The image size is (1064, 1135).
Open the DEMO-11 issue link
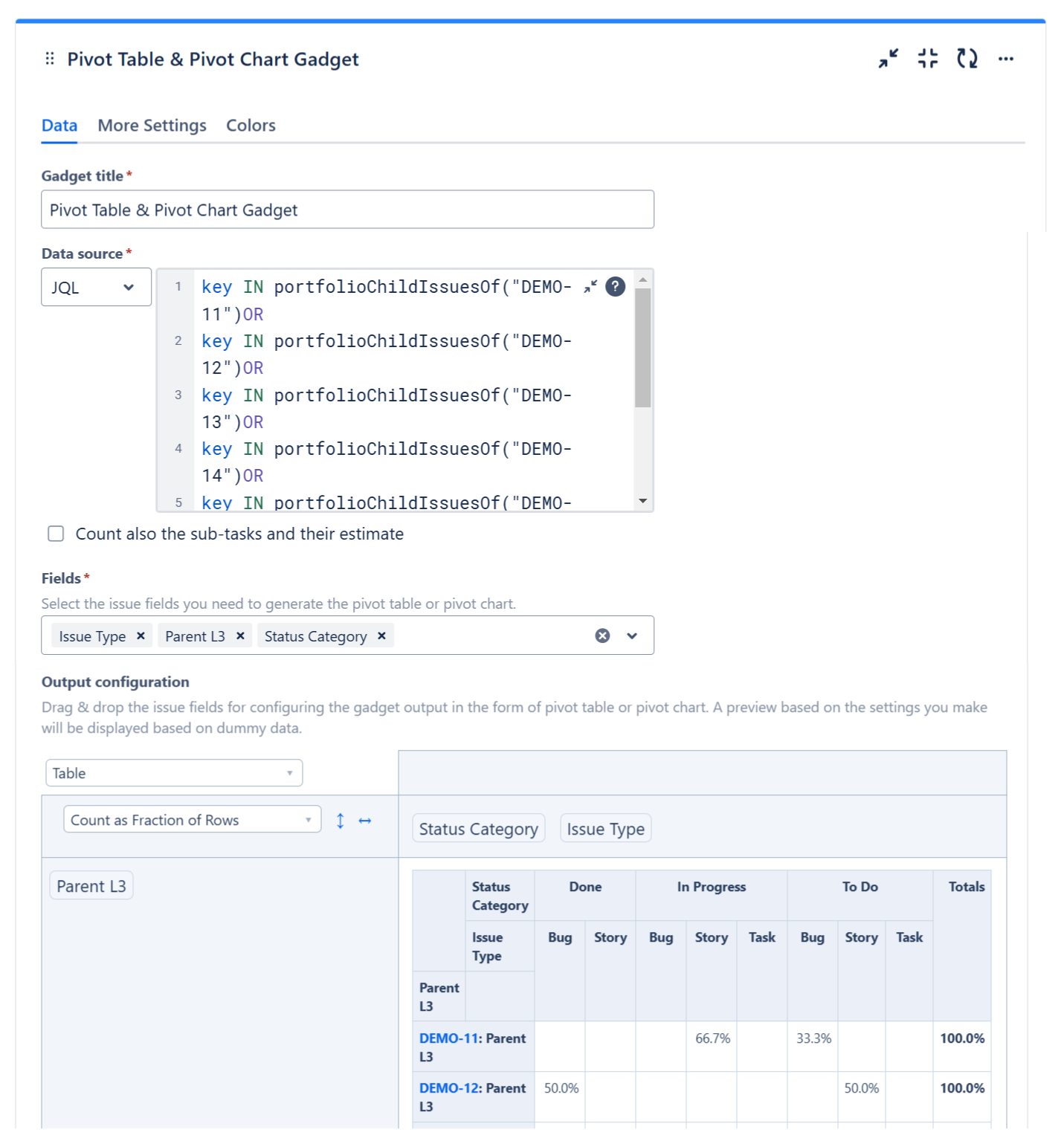[x=449, y=1038]
